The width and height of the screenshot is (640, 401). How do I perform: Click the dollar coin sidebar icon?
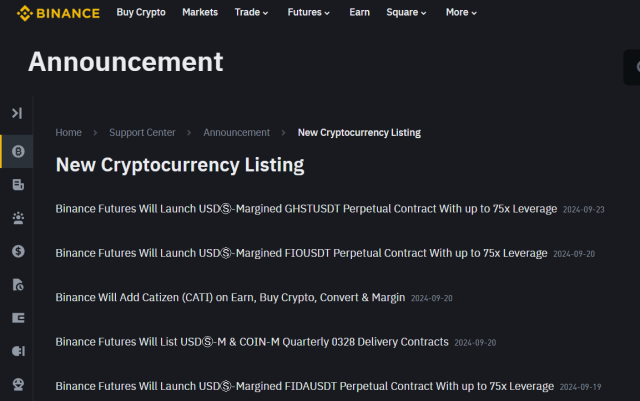tap(18, 251)
